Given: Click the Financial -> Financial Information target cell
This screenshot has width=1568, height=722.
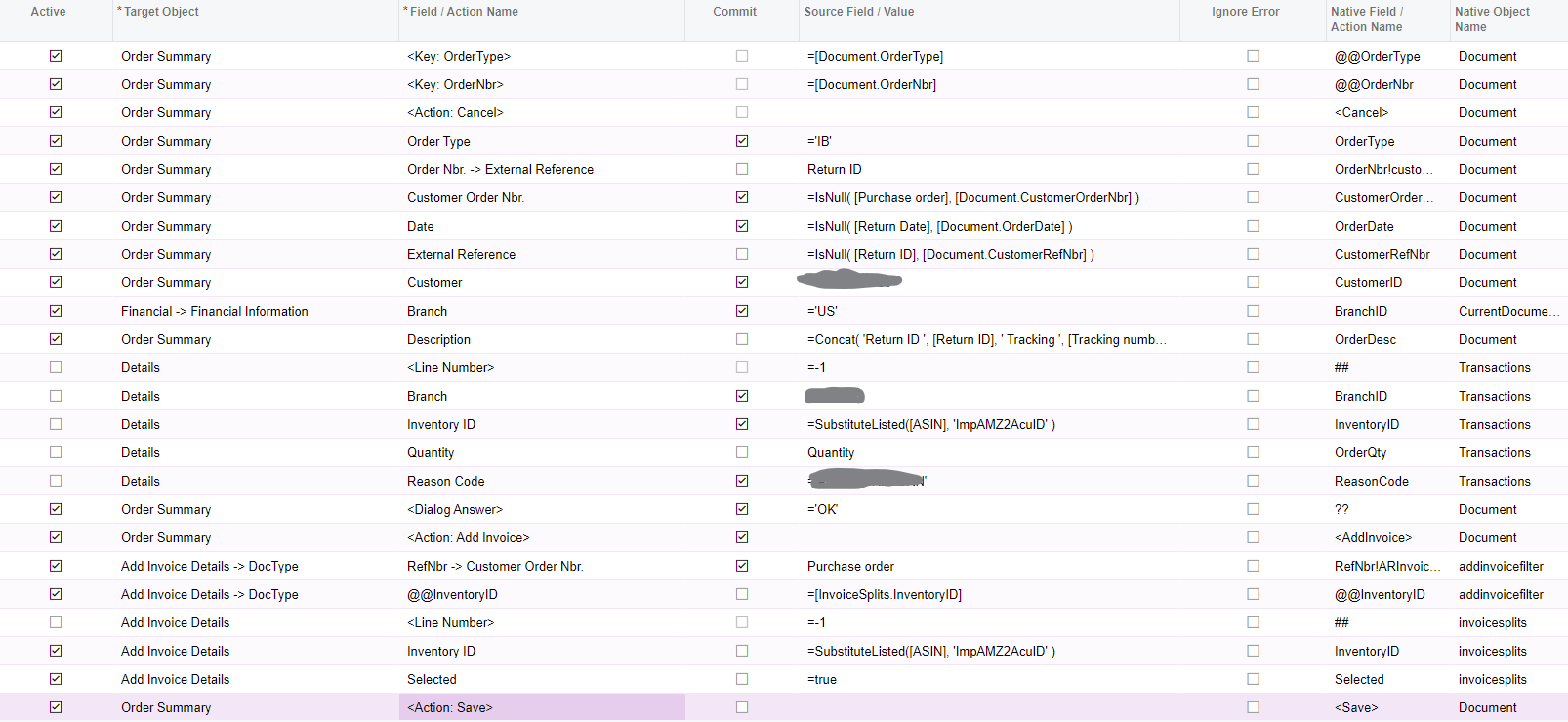Looking at the screenshot, I should tap(215, 311).
